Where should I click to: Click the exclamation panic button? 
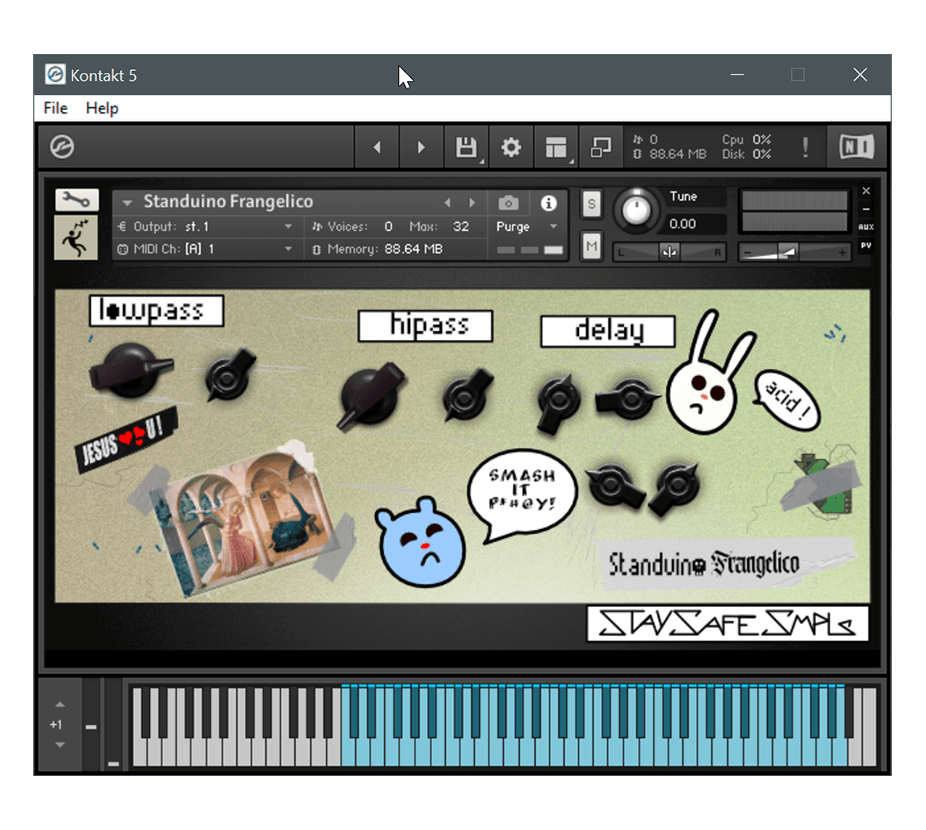[x=805, y=147]
